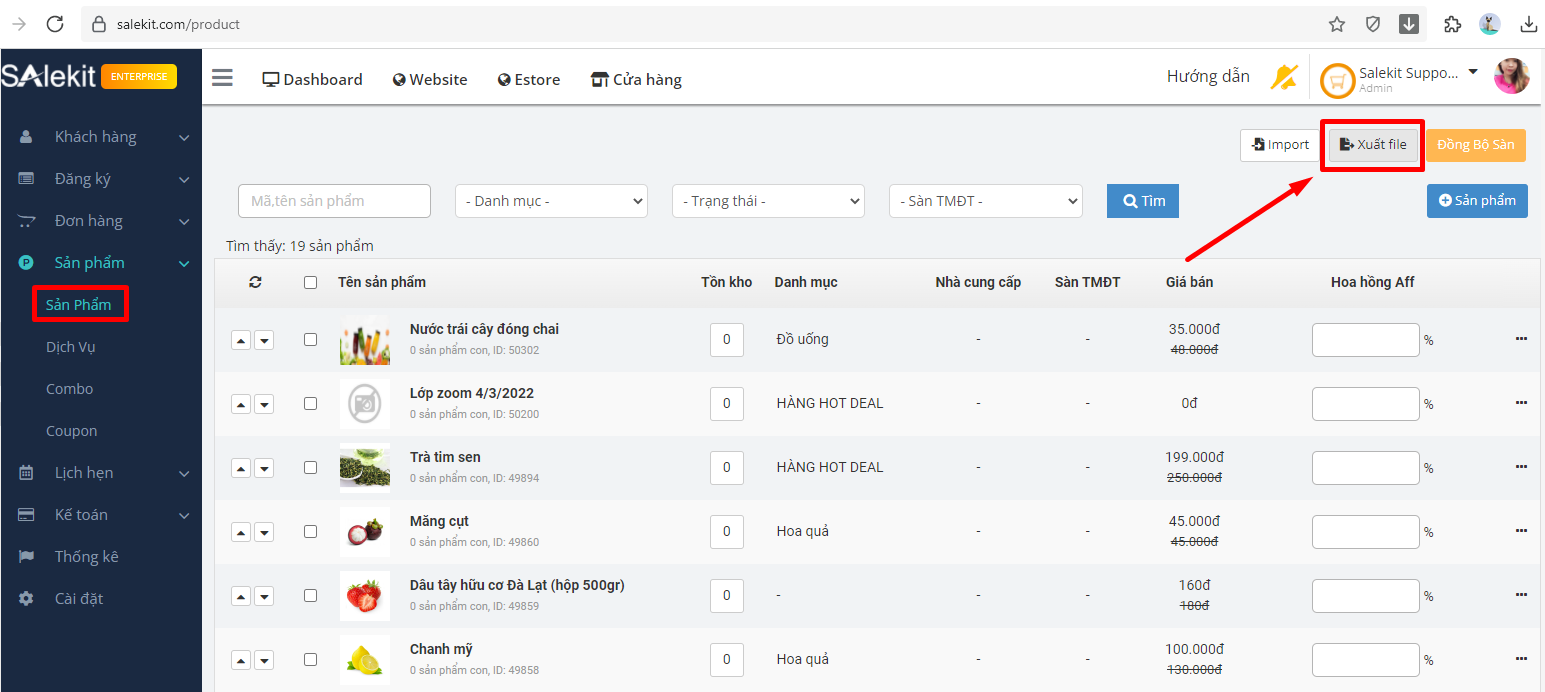Click the refresh icon in table header

[x=255, y=282]
